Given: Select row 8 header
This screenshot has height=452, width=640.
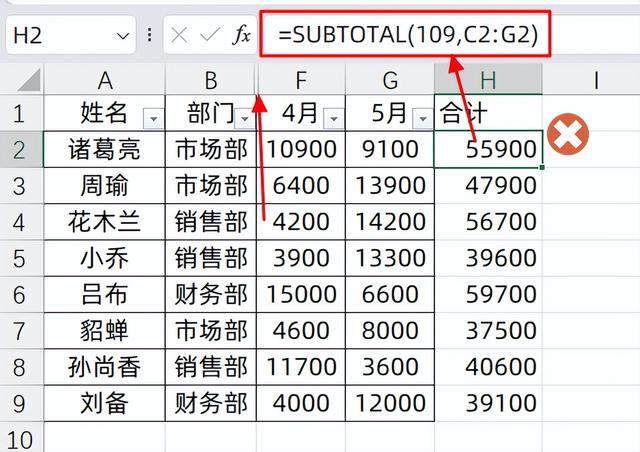Looking at the screenshot, I should point(21,367).
